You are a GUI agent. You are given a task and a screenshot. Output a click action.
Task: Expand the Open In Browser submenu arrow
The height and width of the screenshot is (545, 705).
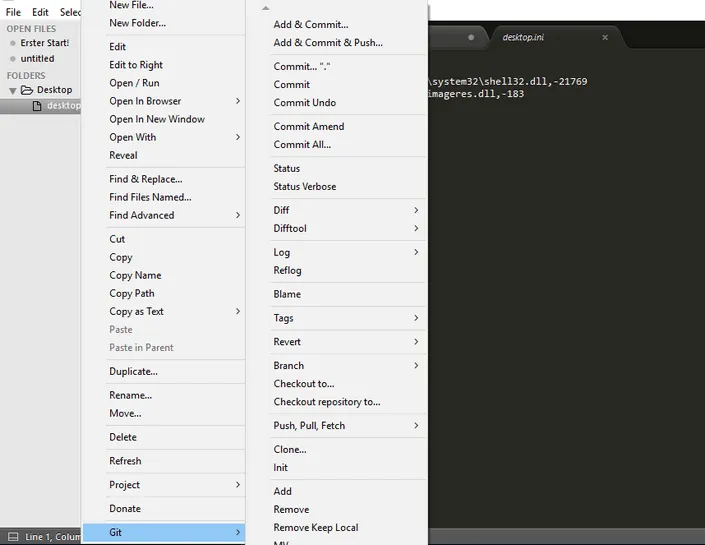click(x=238, y=101)
